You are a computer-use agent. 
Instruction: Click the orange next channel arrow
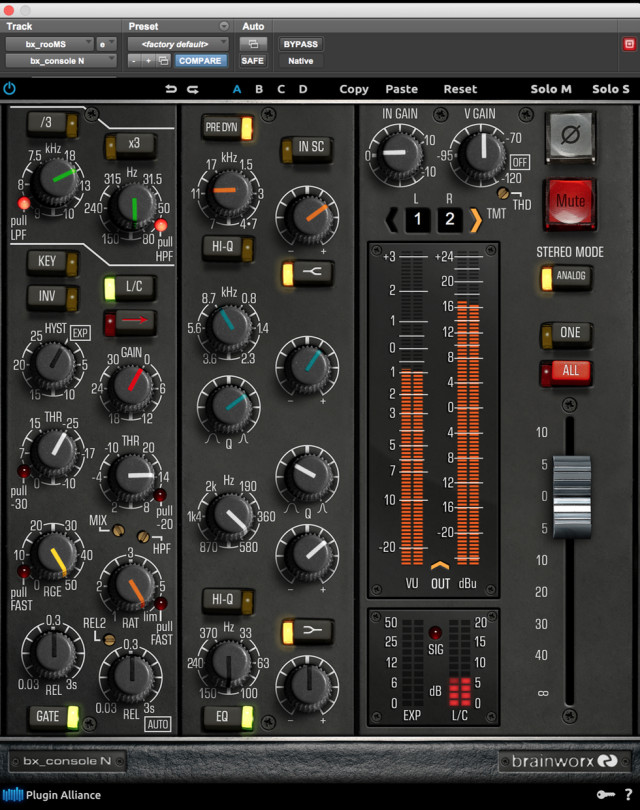(x=476, y=218)
